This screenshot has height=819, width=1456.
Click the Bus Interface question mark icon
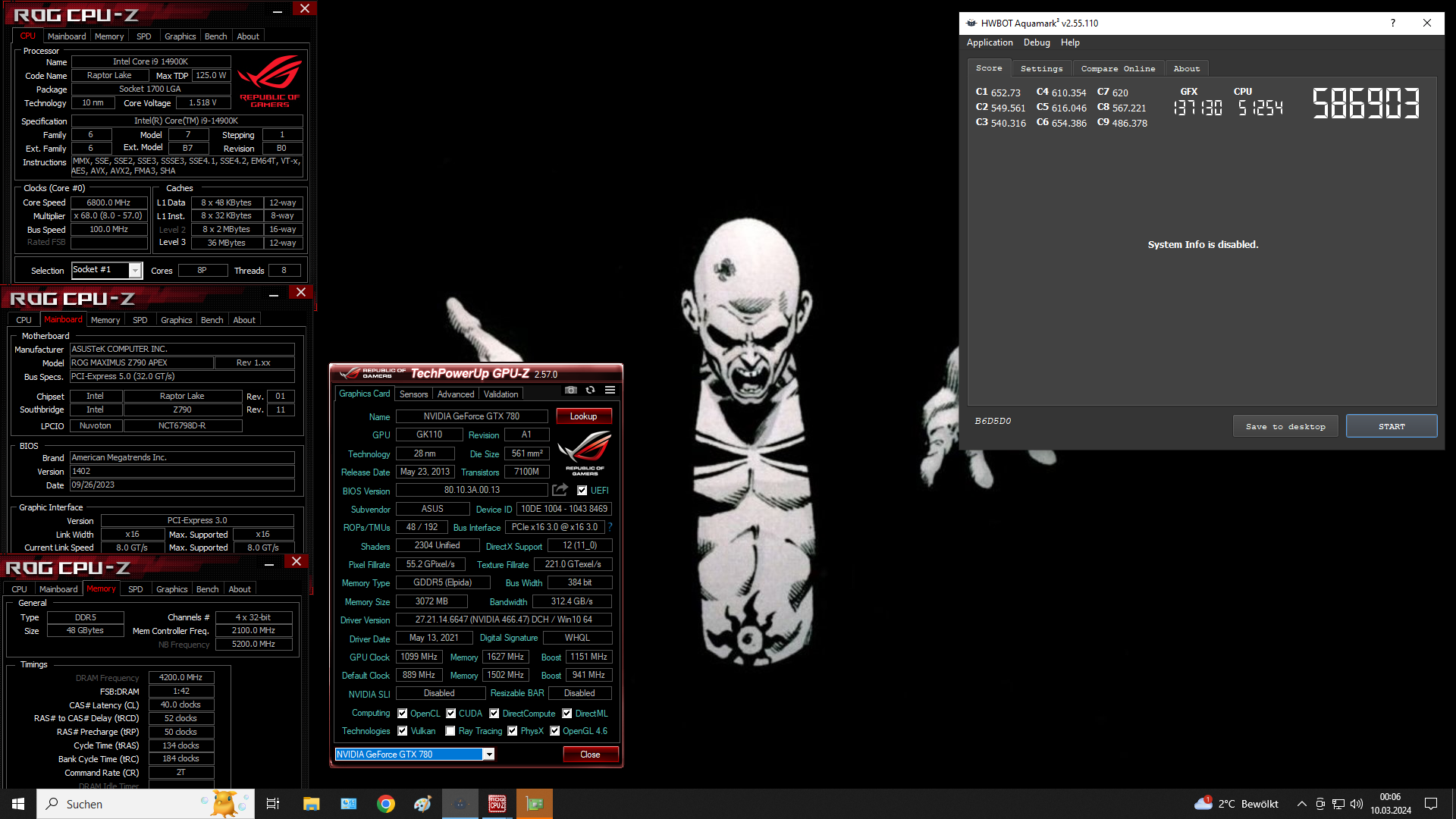click(x=610, y=527)
